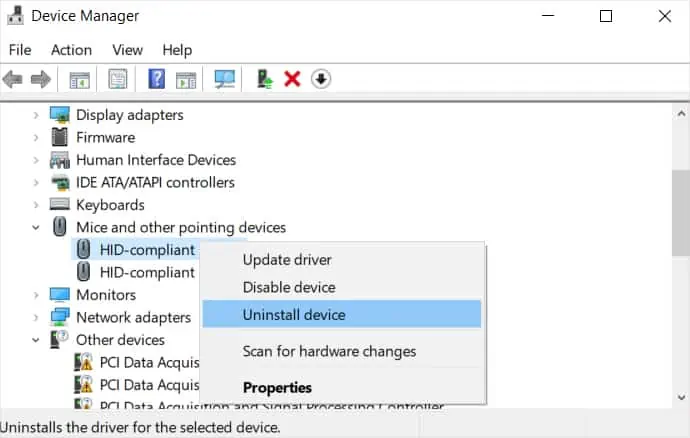
Task: Select the Network adapters label
Action: 134,317
